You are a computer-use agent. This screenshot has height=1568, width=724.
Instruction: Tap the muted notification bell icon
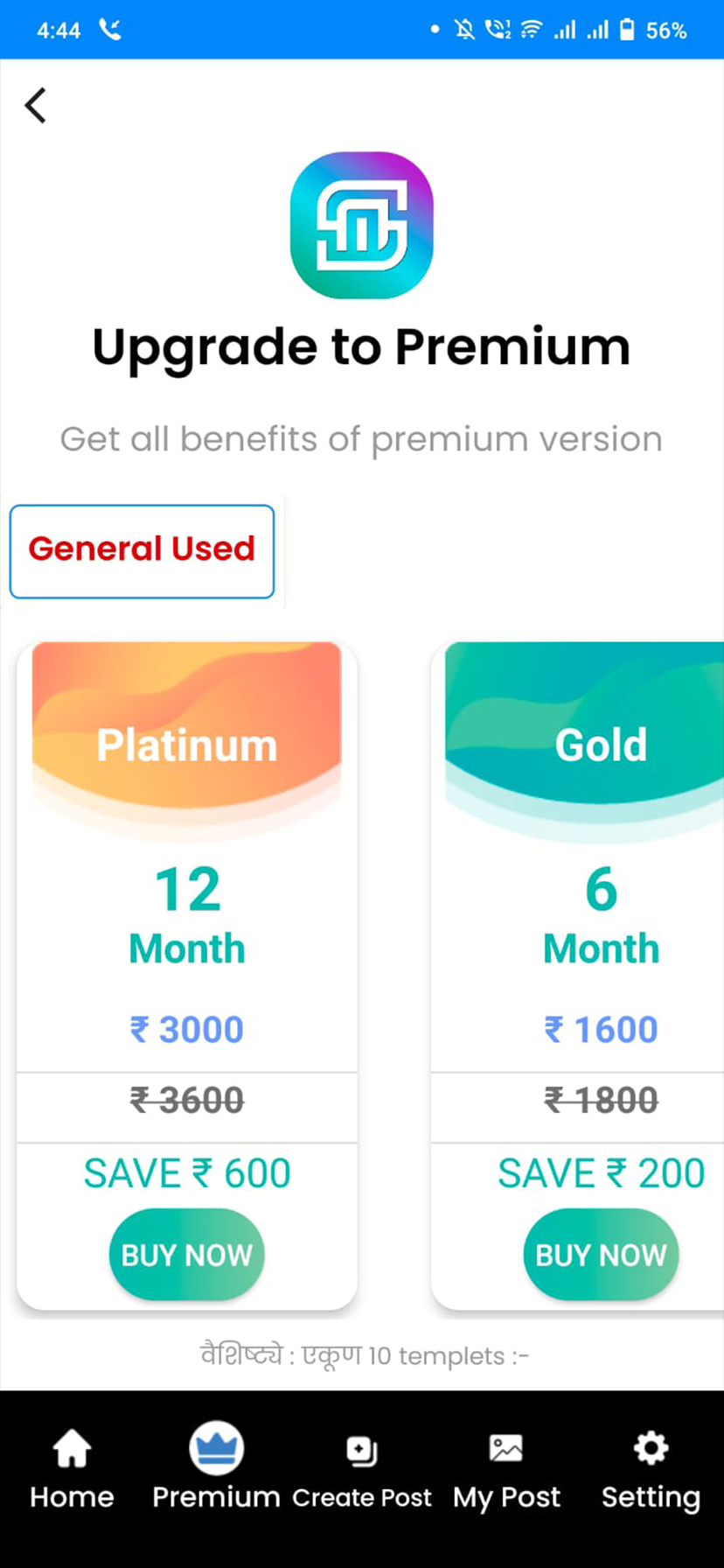click(x=464, y=31)
